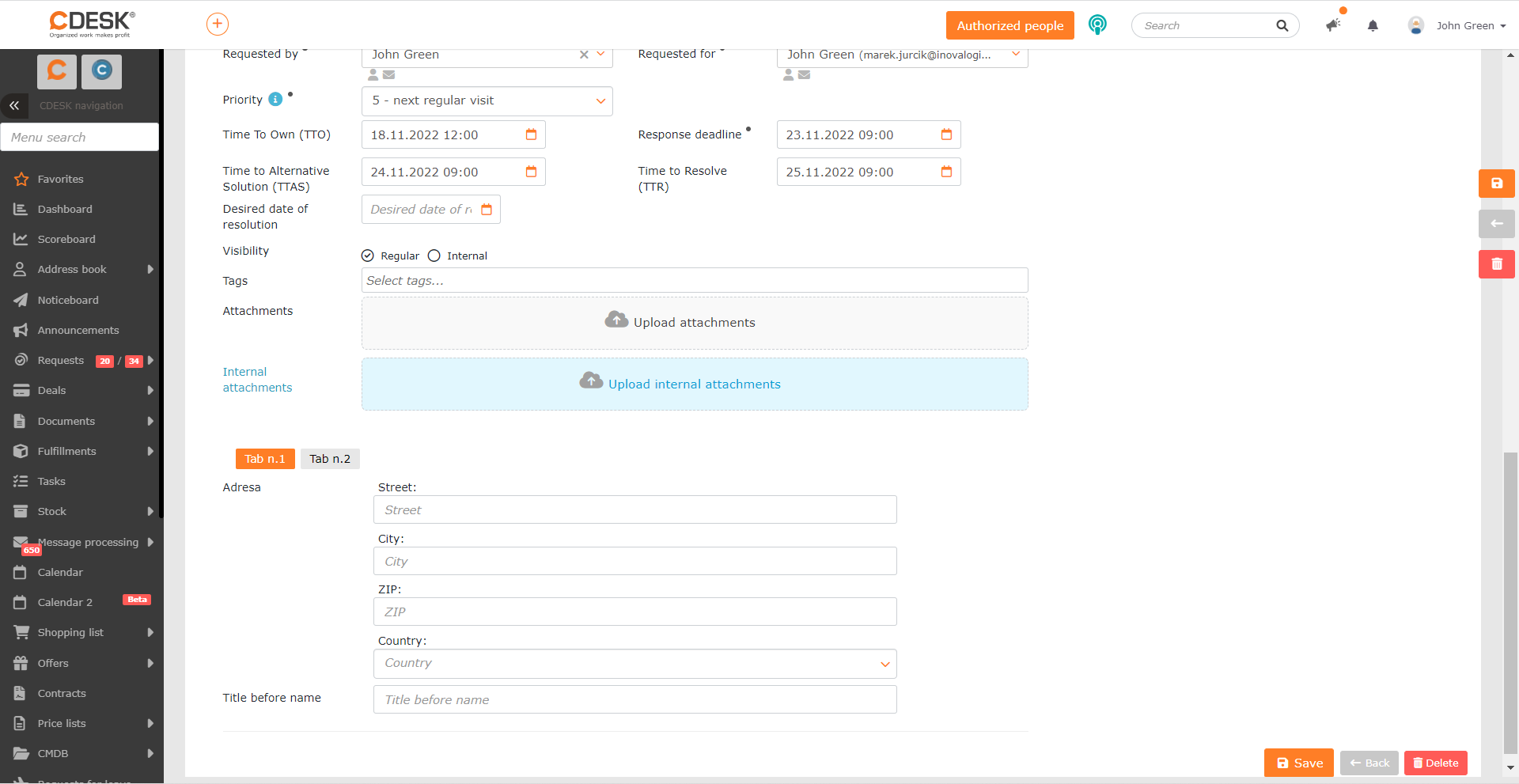Click the Menu search field
The width and height of the screenshot is (1519, 784).
(79, 137)
